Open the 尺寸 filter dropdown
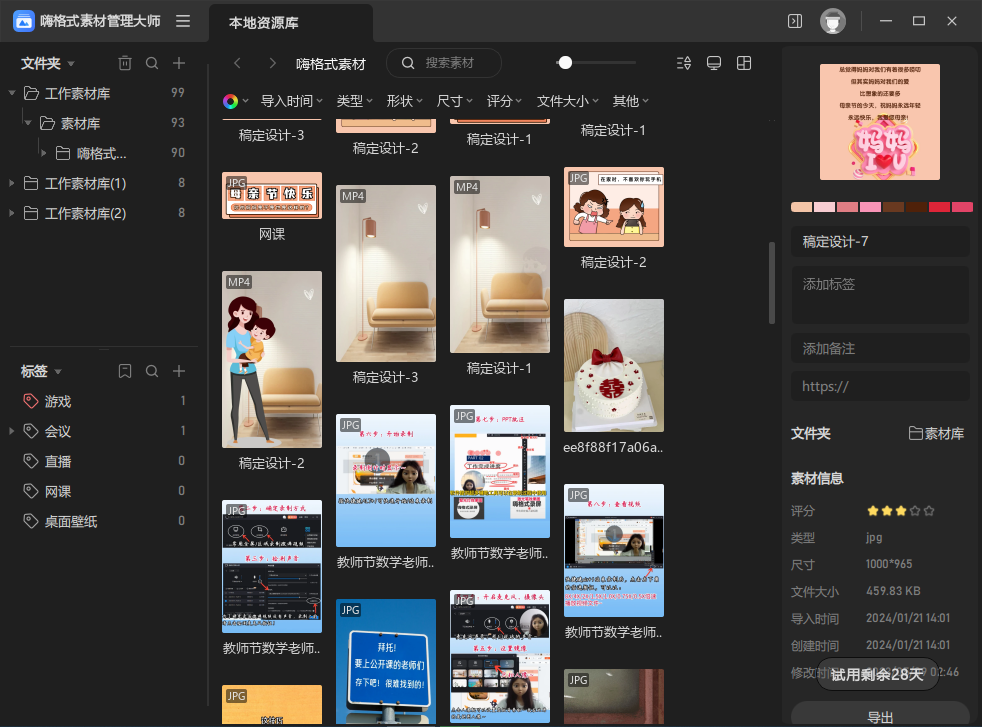 pyautogui.click(x=455, y=101)
